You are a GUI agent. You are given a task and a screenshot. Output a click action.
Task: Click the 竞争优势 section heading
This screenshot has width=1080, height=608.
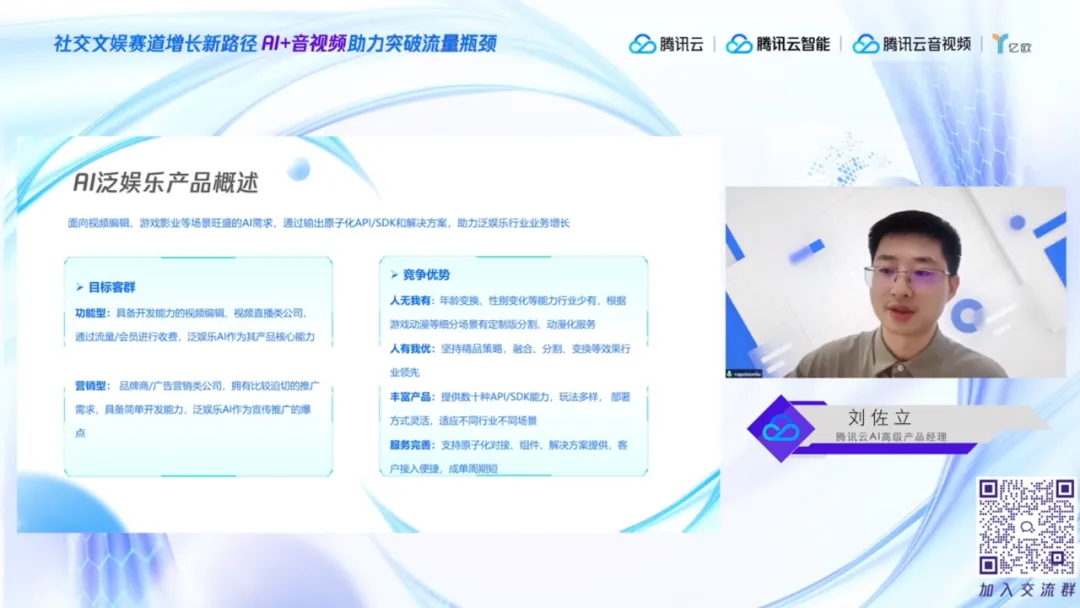(x=426, y=275)
